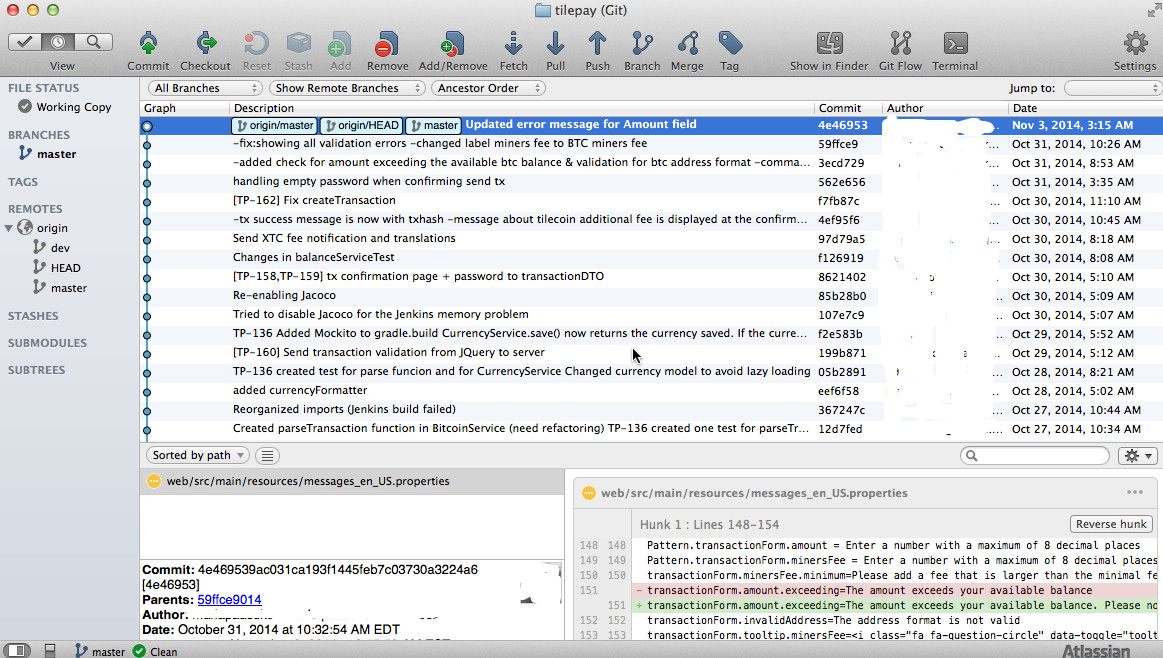This screenshot has height=658, width=1163.
Task: Click the Reset toolbar icon
Action: pos(257,44)
